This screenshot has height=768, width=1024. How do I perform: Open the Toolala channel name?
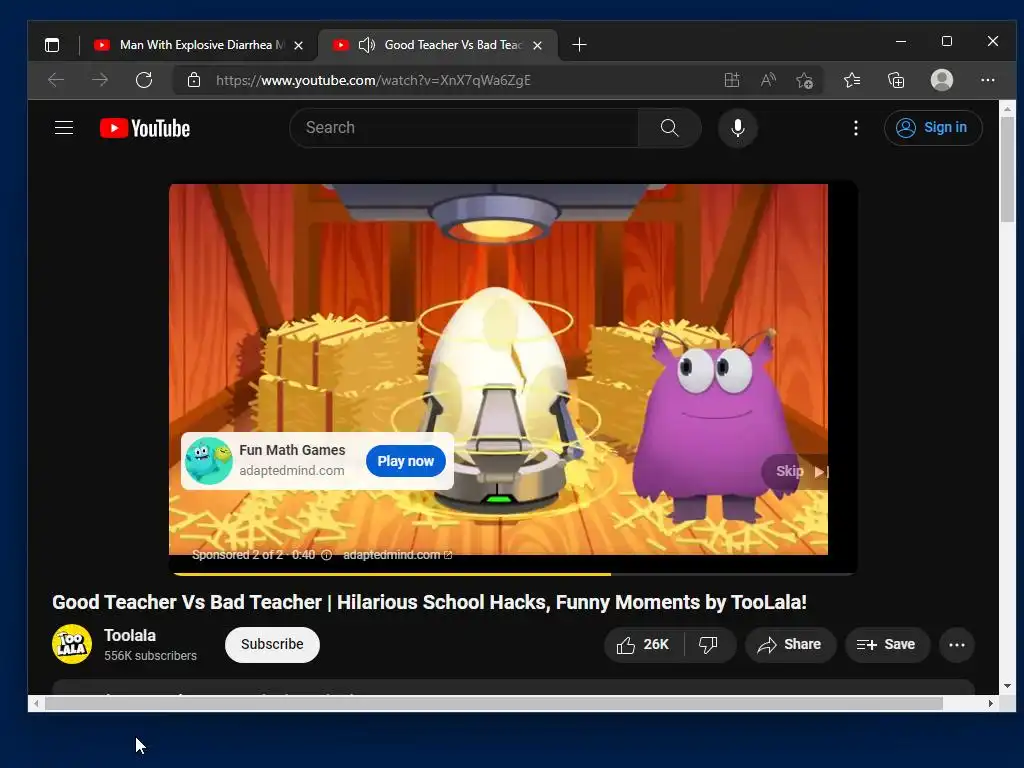(x=130, y=635)
